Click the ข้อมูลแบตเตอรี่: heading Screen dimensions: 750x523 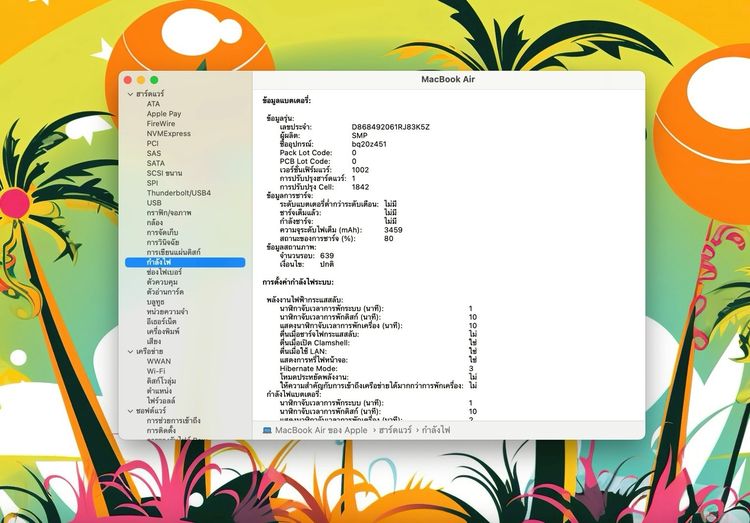(x=287, y=101)
